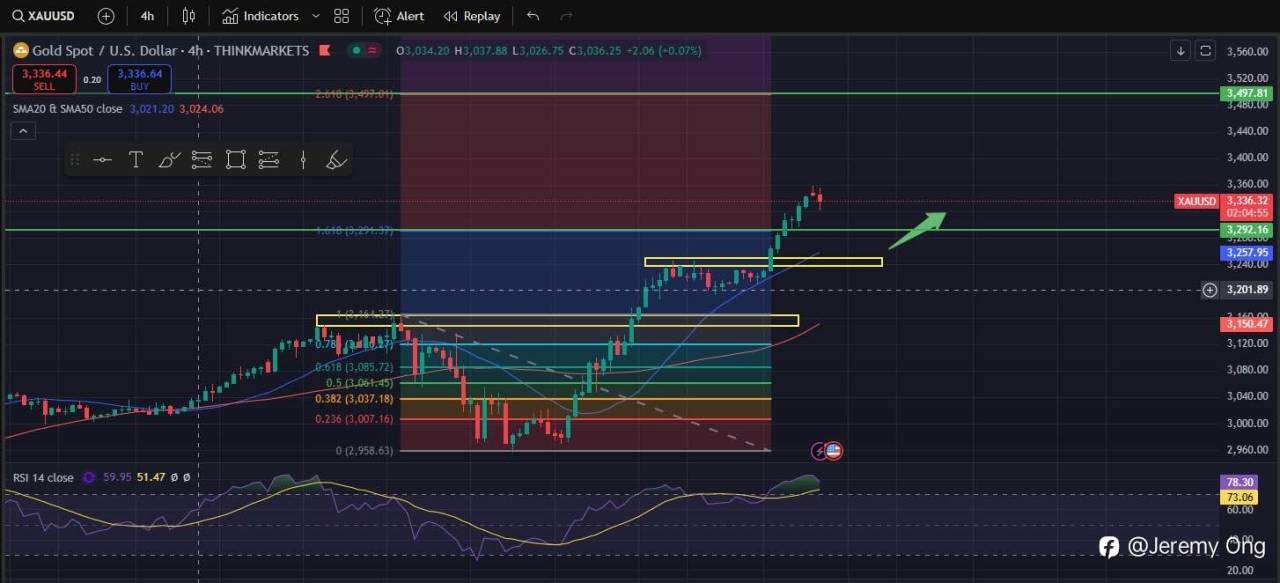Click the red XAUUSD last-price tag

[x=1197, y=201]
